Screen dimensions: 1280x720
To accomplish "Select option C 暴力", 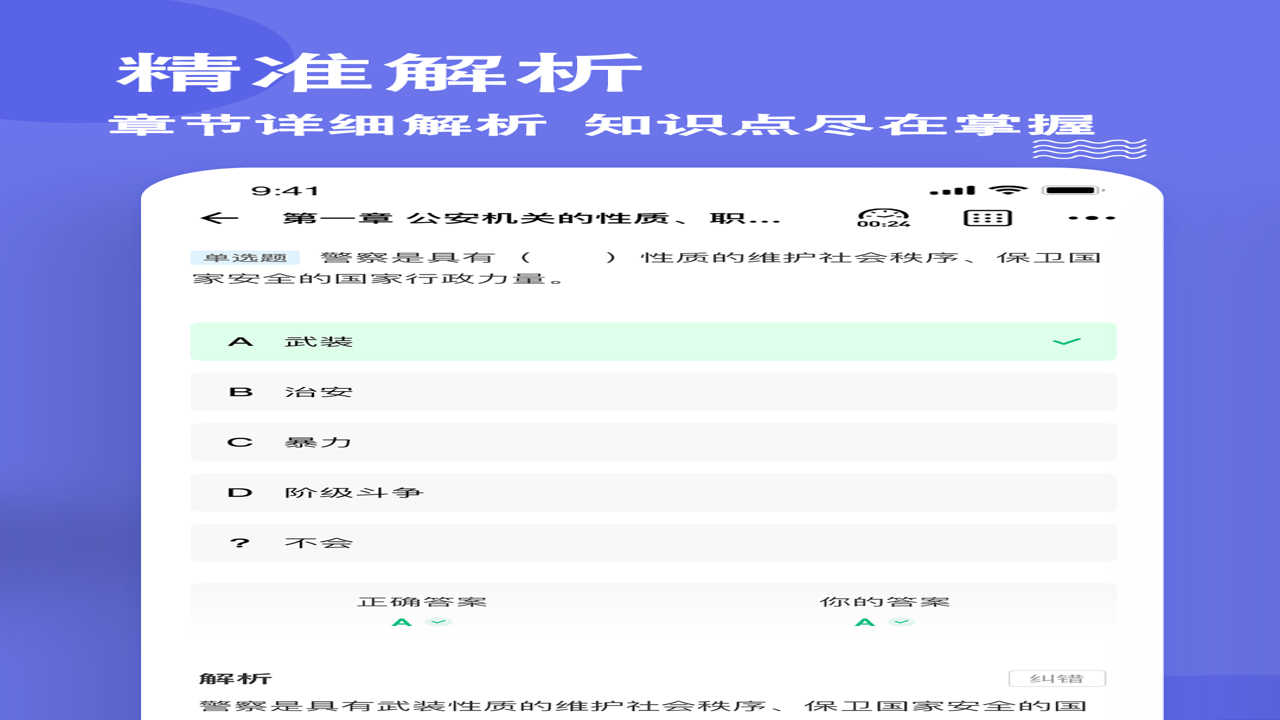I will pos(653,442).
